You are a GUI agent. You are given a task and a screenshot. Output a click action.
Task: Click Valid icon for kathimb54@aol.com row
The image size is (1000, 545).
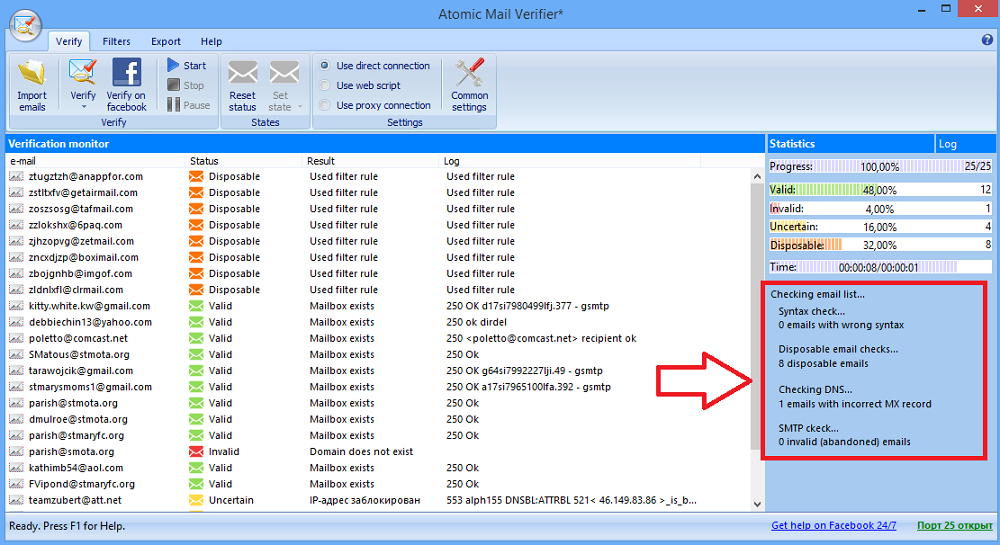point(196,468)
